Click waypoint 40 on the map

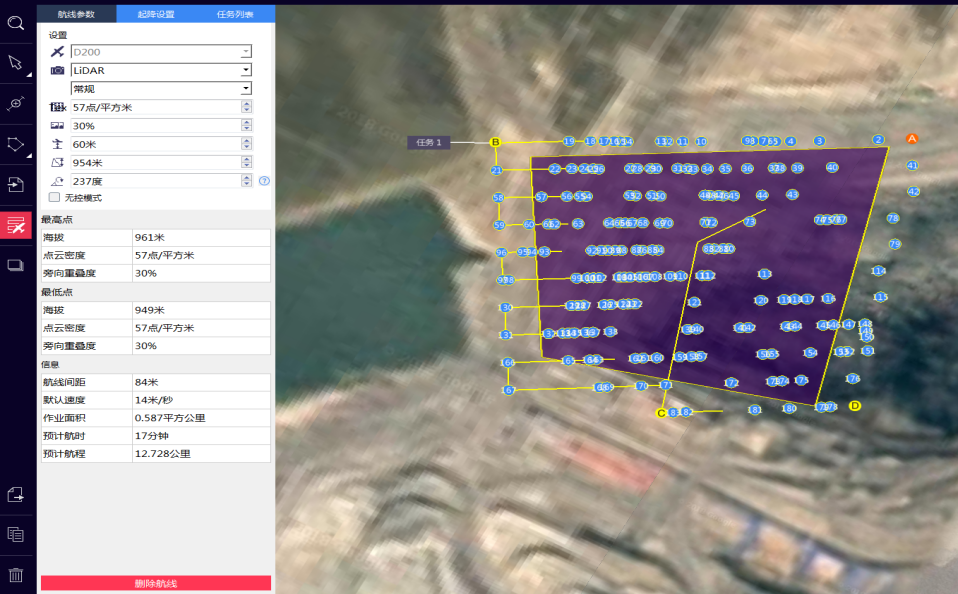pyautogui.click(x=832, y=167)
